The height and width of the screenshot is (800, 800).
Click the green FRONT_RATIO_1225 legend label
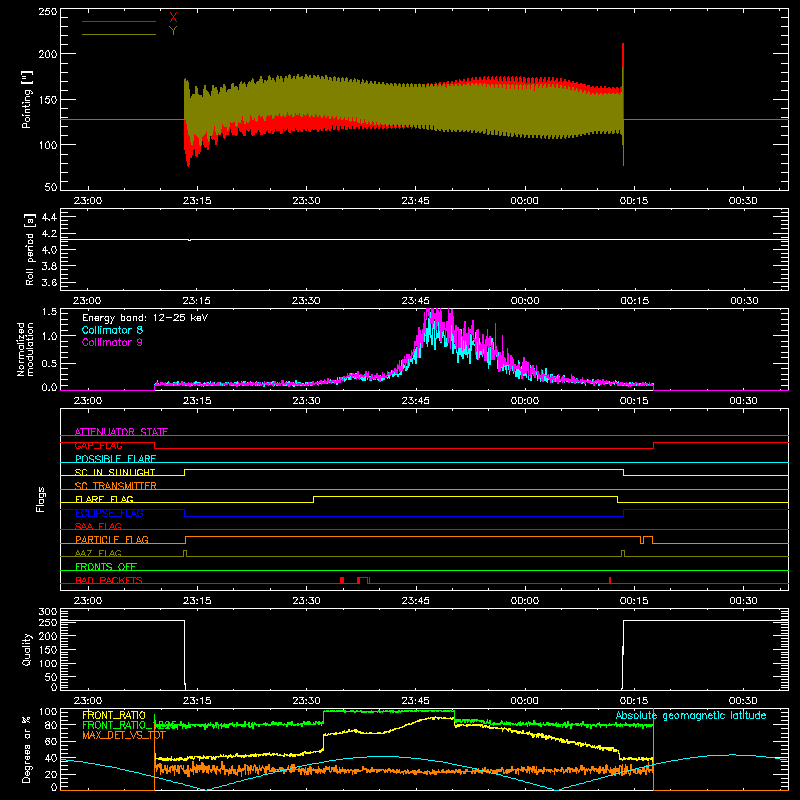[x=129, y=725]
